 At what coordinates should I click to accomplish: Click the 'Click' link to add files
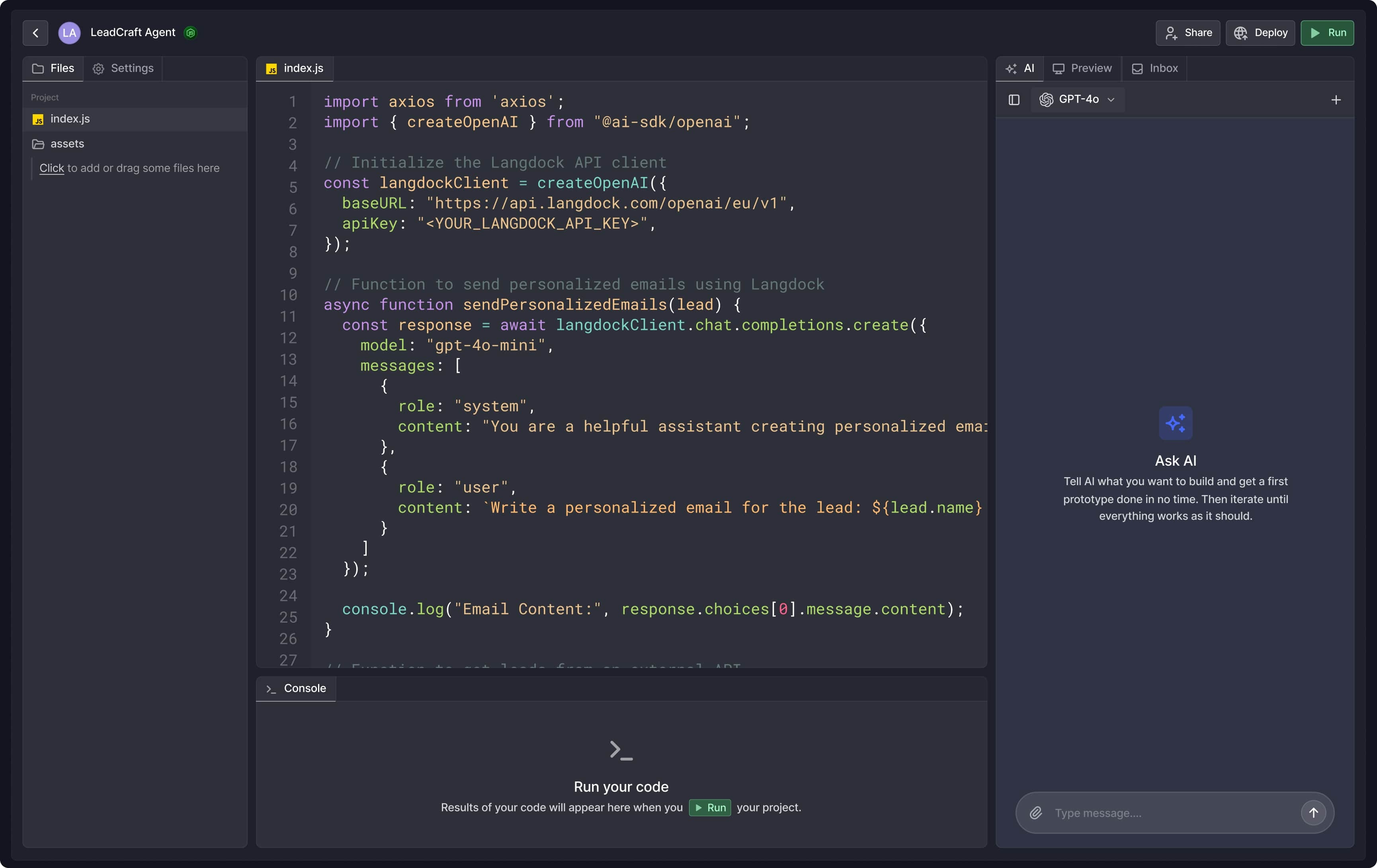51,168
